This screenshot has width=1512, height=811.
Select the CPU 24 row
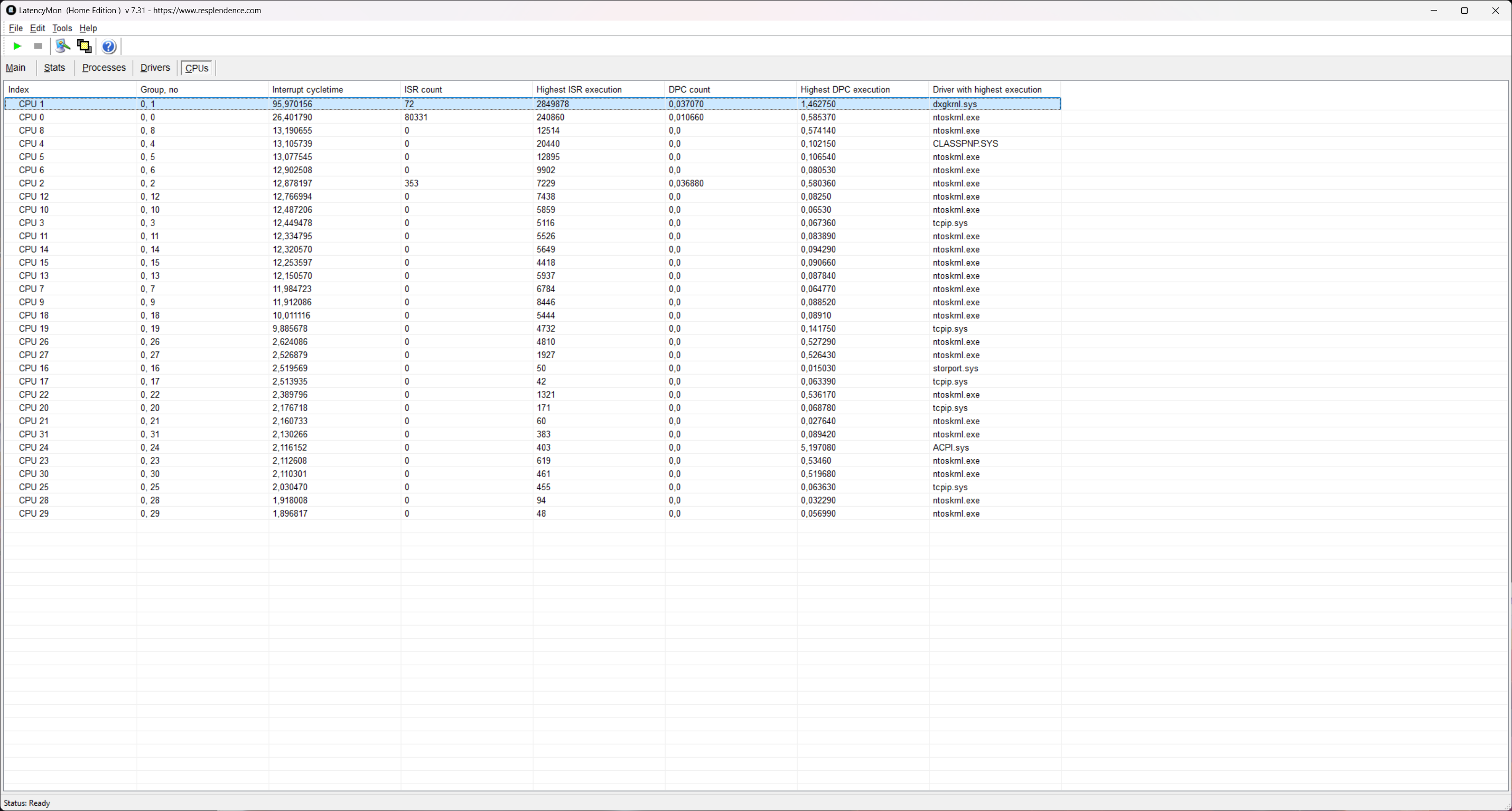click(x=33, y=447)
